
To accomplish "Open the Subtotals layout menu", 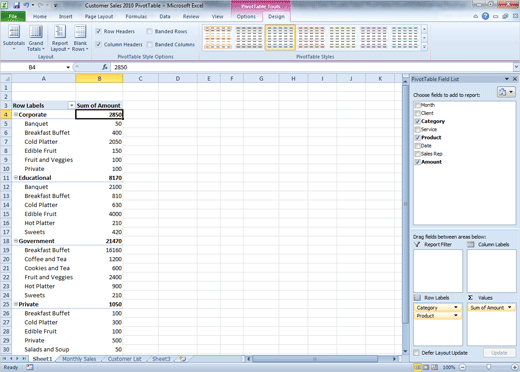I will [14, 38].
